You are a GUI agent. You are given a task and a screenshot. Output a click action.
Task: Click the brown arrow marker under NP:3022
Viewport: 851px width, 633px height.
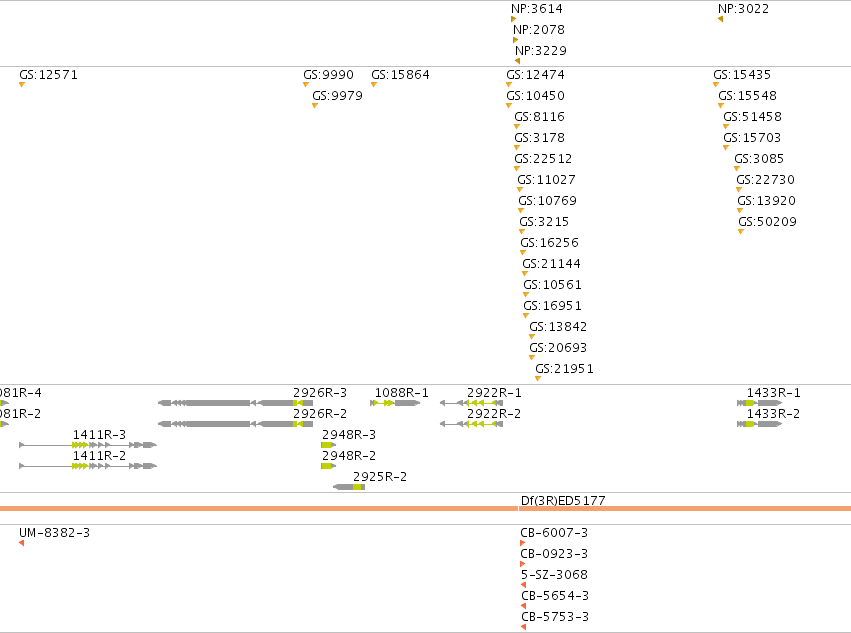[720, 19]
